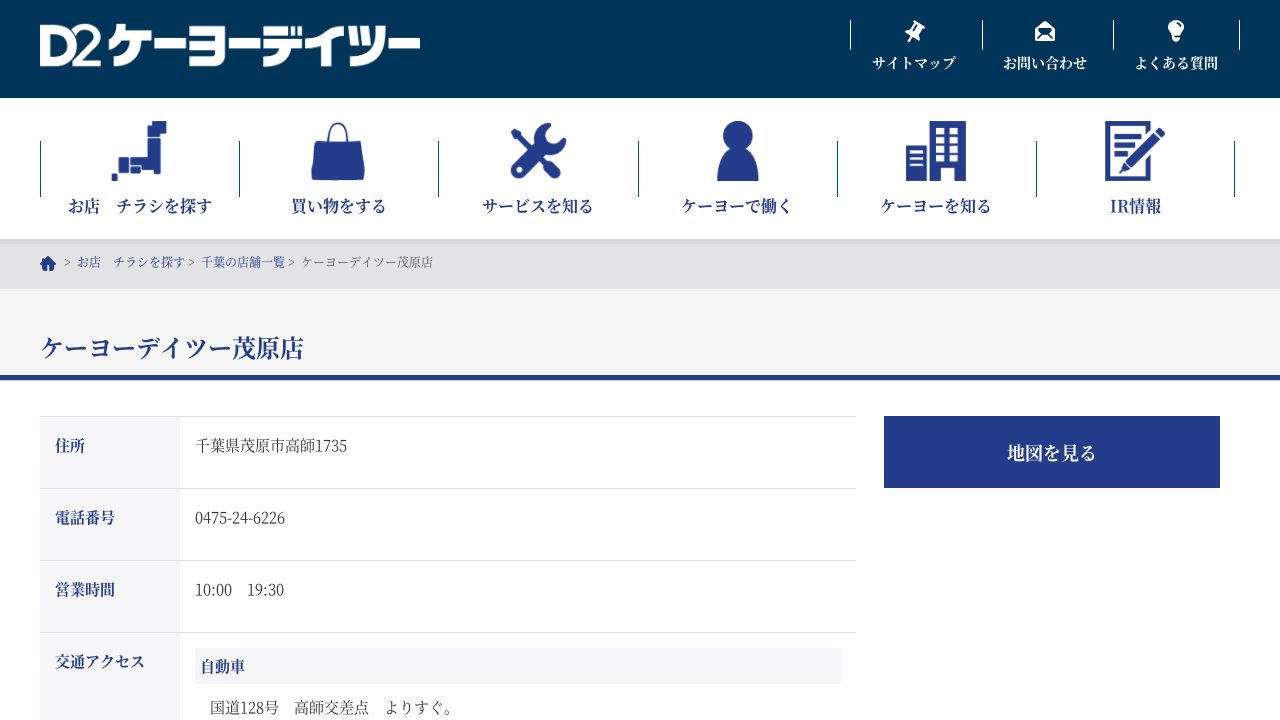1280x720 pixels.
Task: Click the D2 ケーヨーデイツー logo
Action: coord(229,46)
